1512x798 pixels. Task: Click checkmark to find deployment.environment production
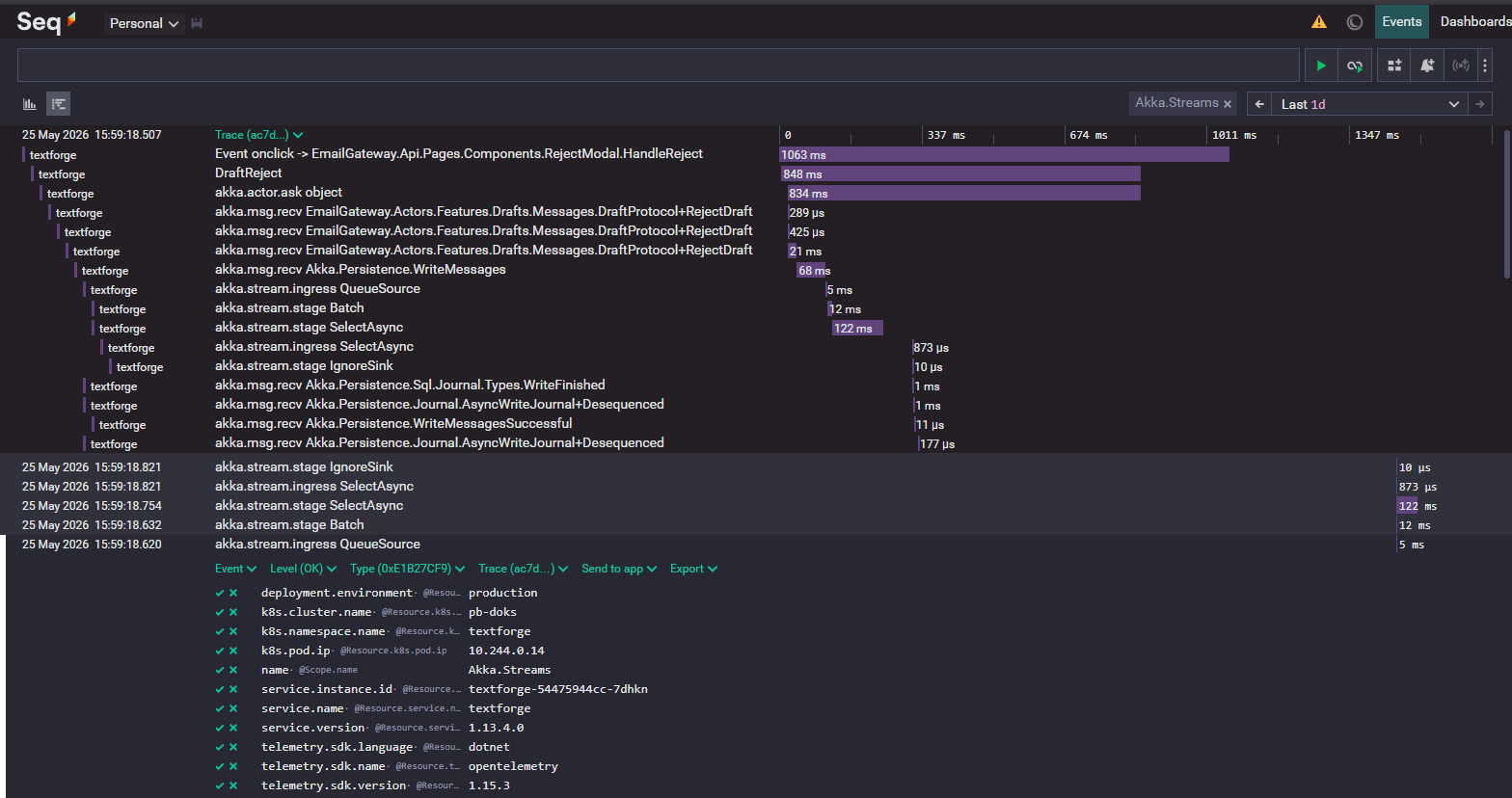coord(220,593)
